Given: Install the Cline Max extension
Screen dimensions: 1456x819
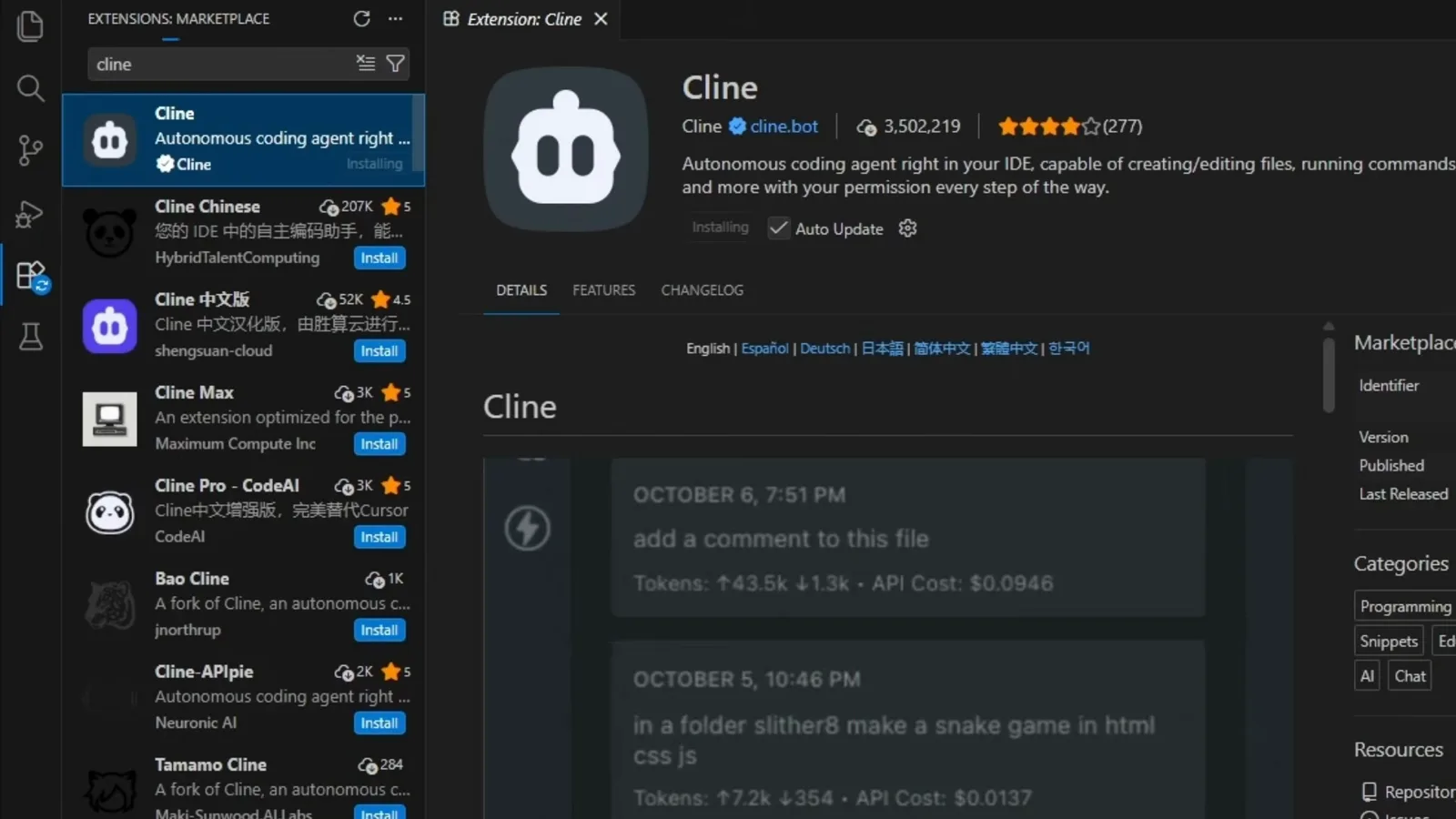Looking at the screenshot, I should (379, 443).
